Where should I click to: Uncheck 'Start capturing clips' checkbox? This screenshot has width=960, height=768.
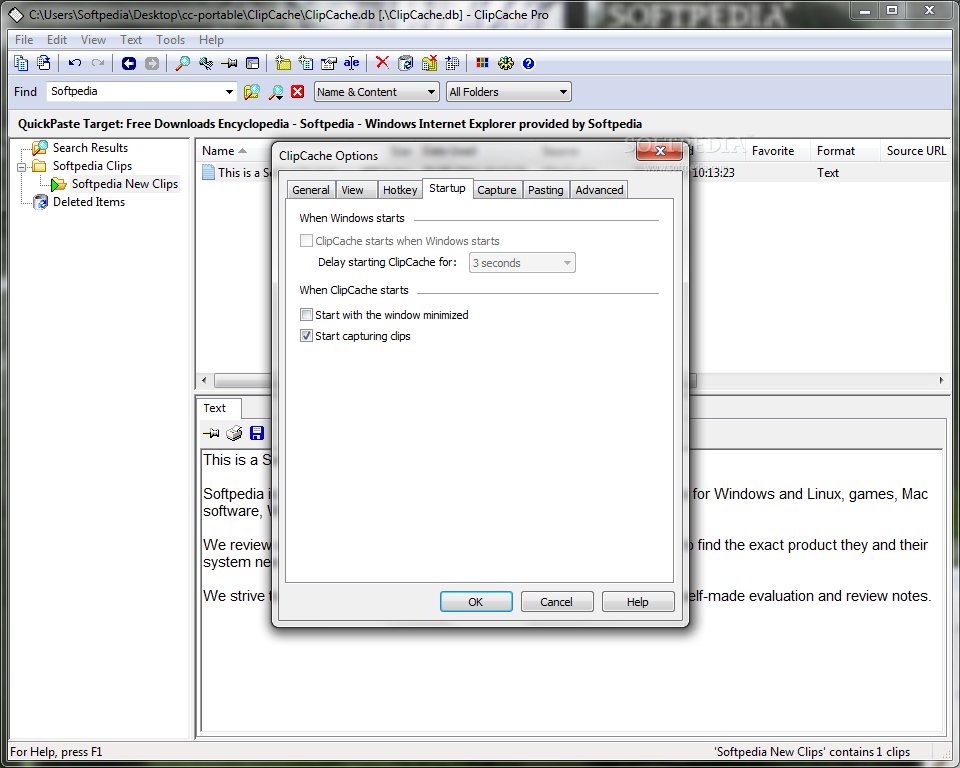coord(306,336)
